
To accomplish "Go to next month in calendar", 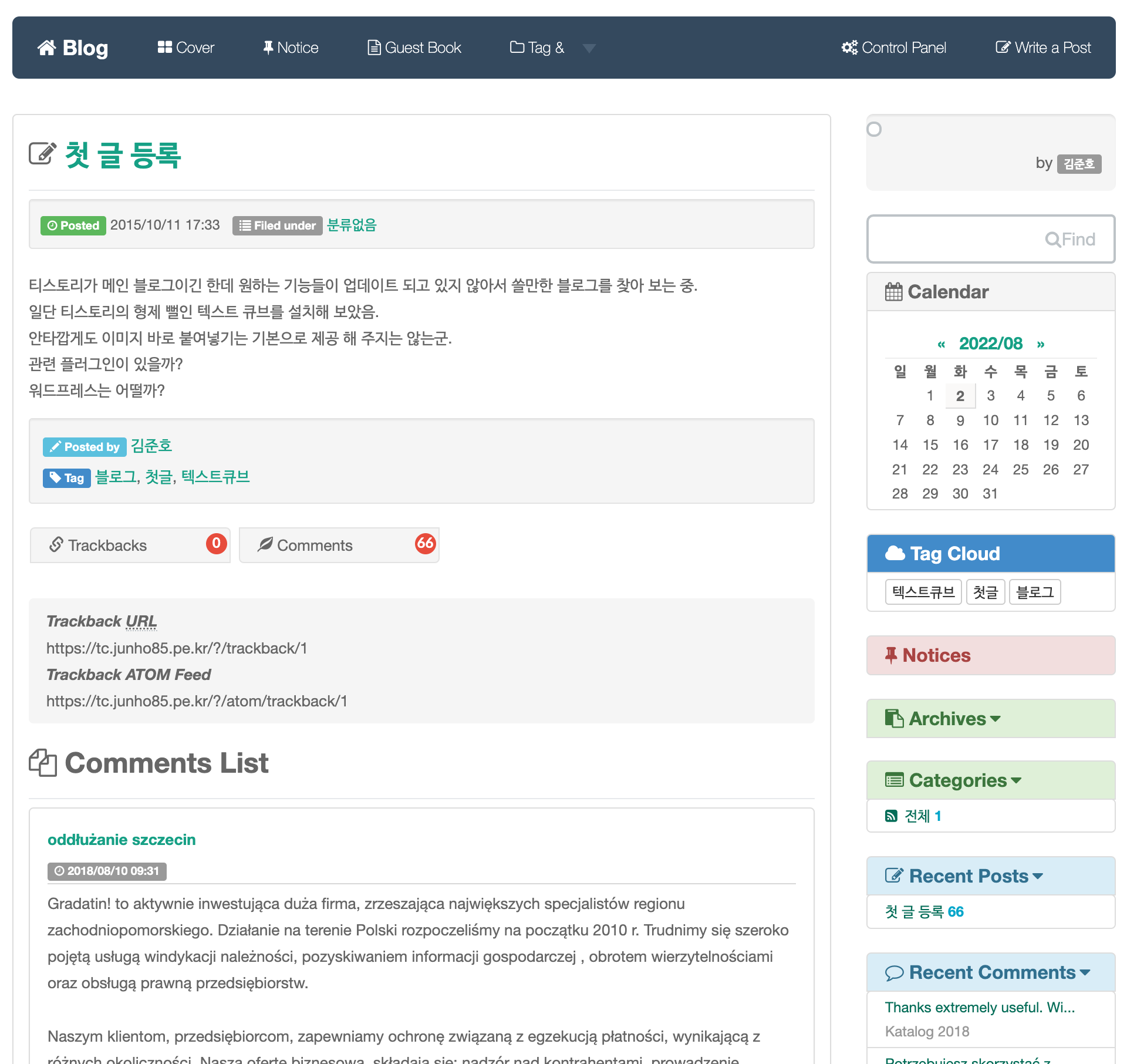I will pyautogui.click(x=1040, y=344).
